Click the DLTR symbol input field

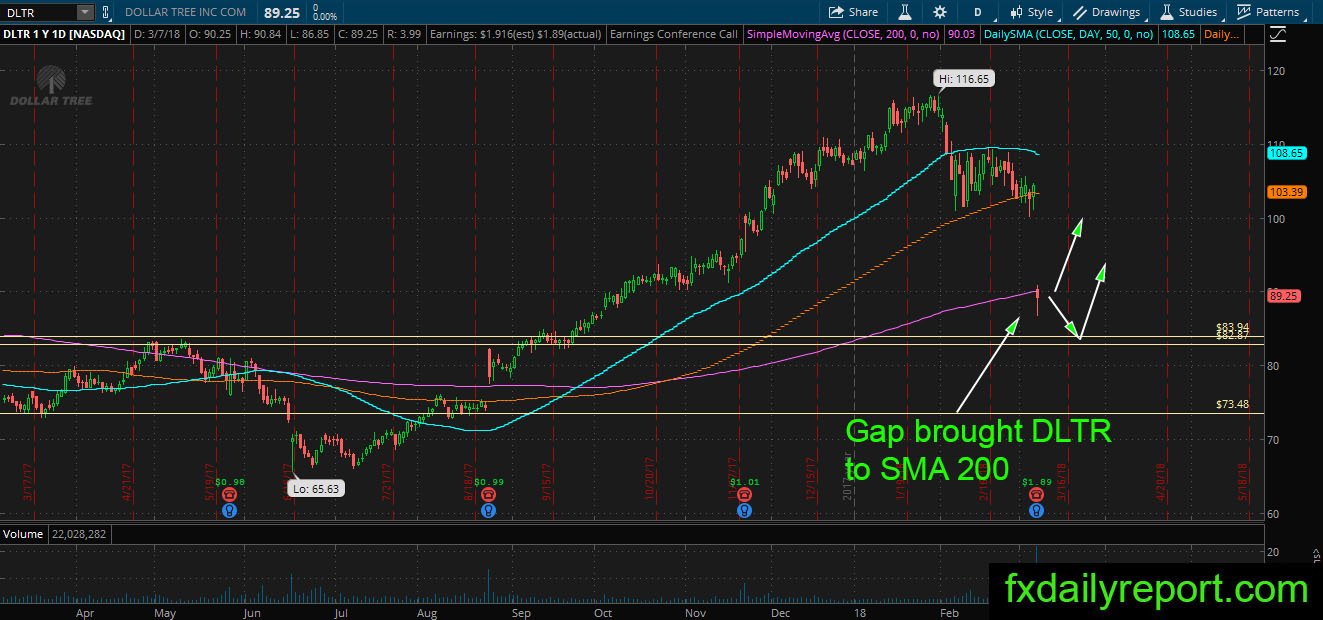38,12
